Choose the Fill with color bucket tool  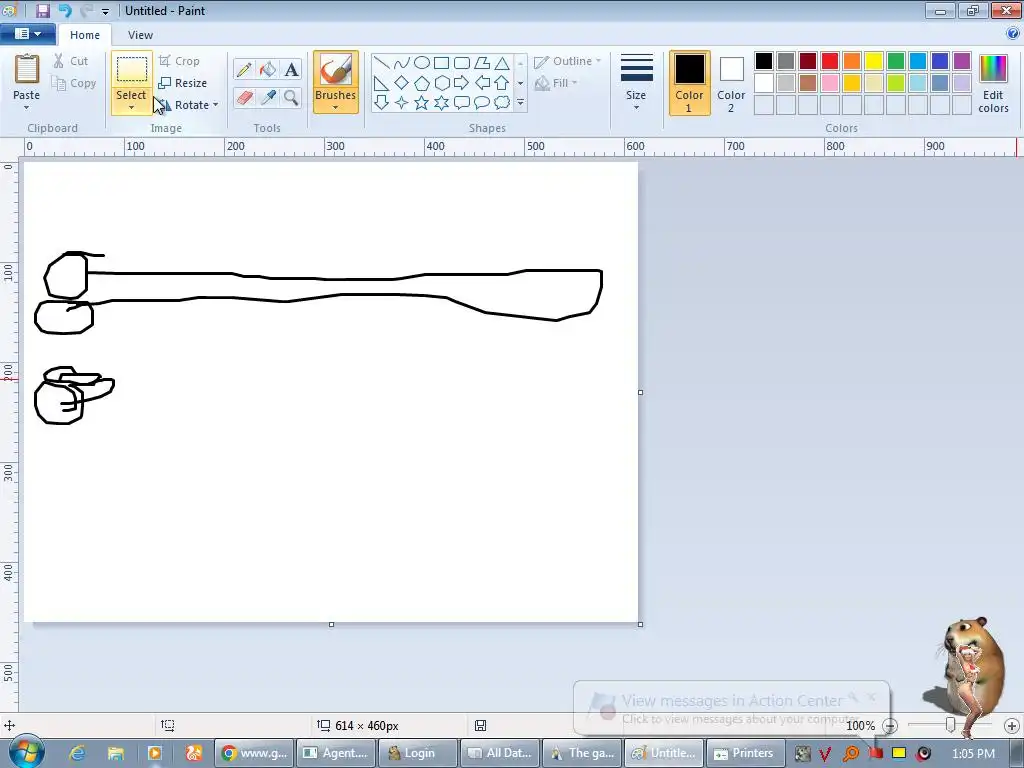click(268, 69)
